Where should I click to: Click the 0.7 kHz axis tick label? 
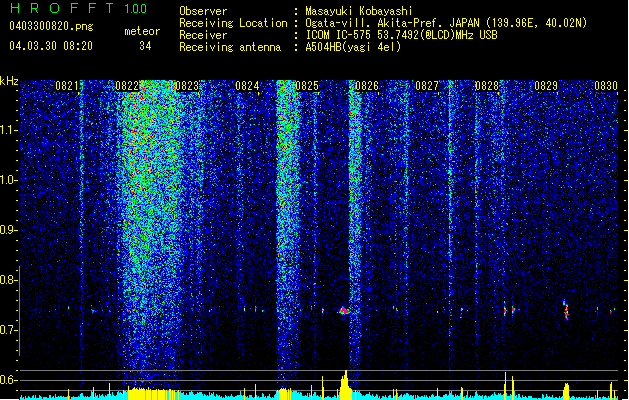[9, 330]
